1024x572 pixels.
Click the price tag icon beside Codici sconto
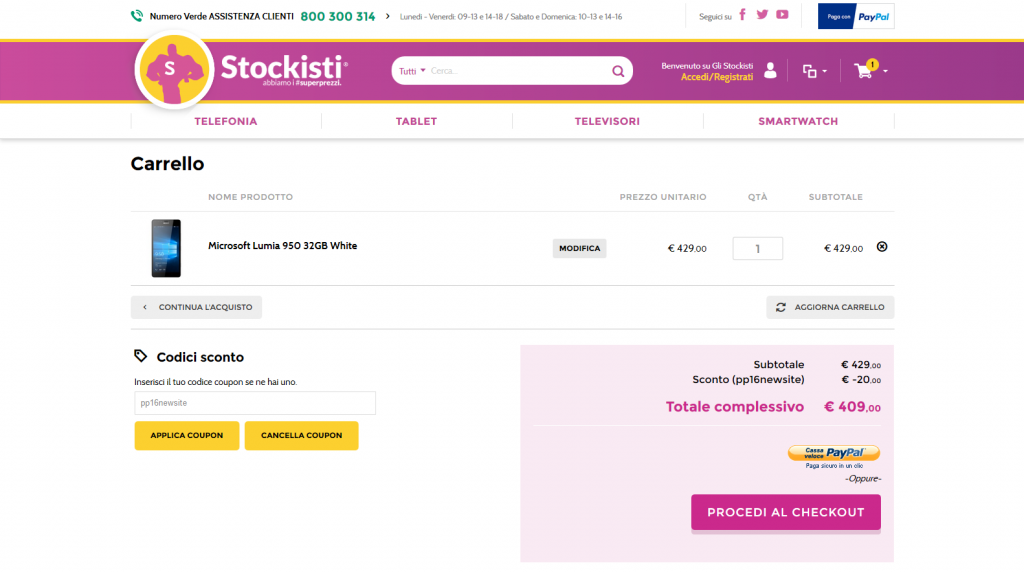pyautogui.click(x=140, y=356)
